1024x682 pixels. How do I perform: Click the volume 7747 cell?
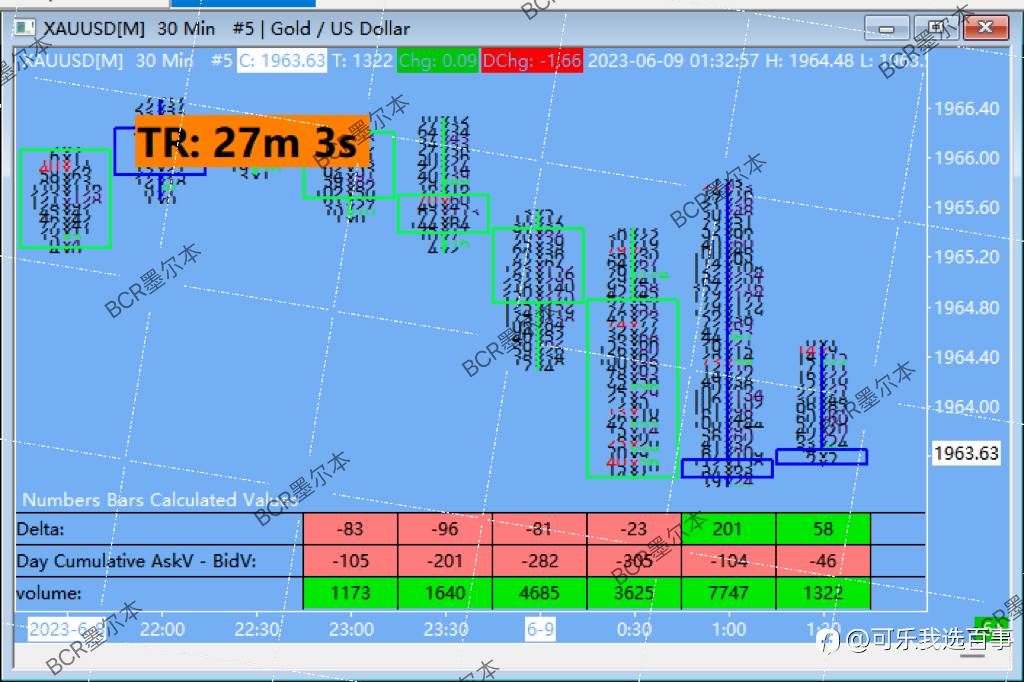tap(729, 593)
